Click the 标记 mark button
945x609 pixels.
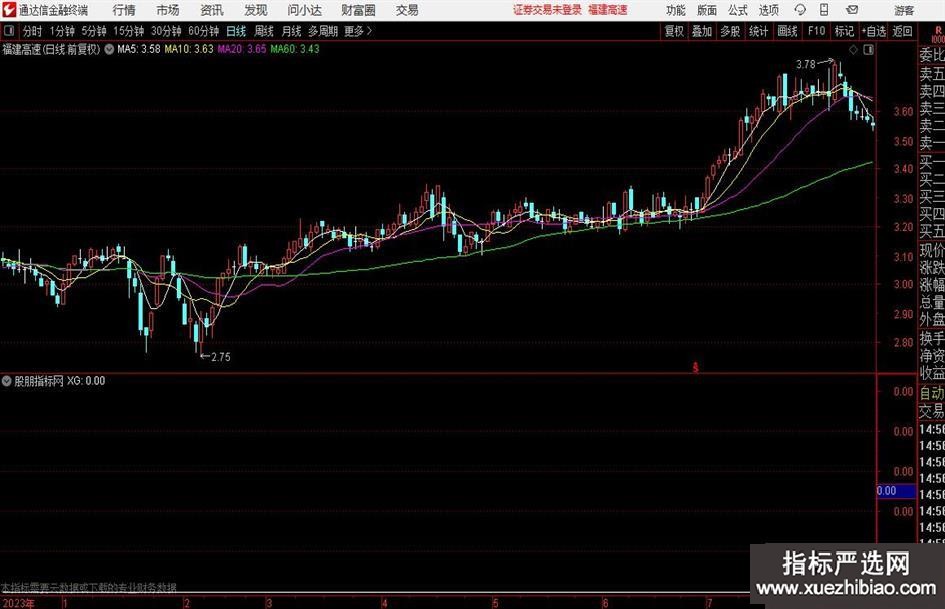click(x=844, y=31)
